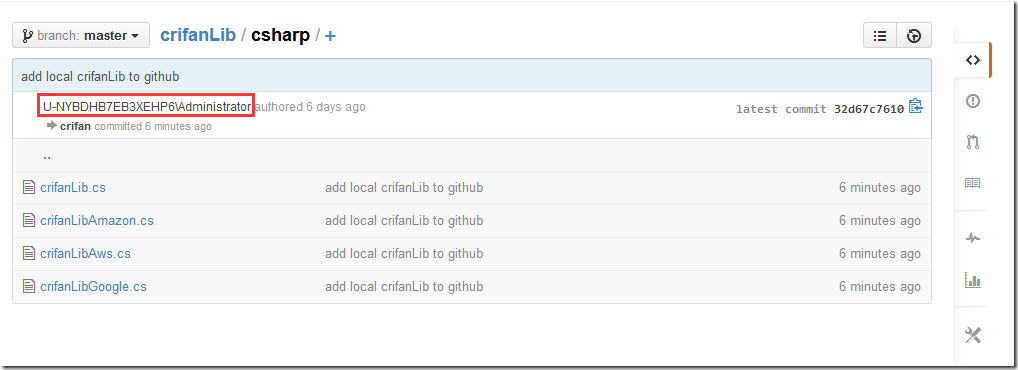Click the history clock icon button

pos(914,36)
